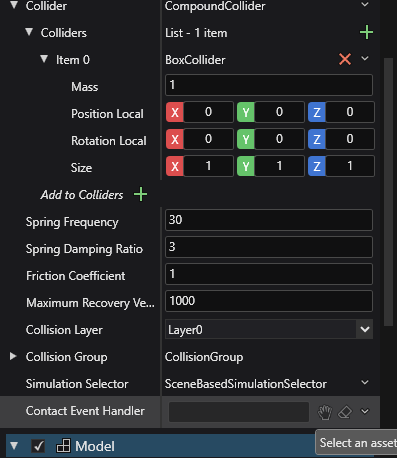Click the Model component icon
Screen dimensions: 397x458
(63, 446)
